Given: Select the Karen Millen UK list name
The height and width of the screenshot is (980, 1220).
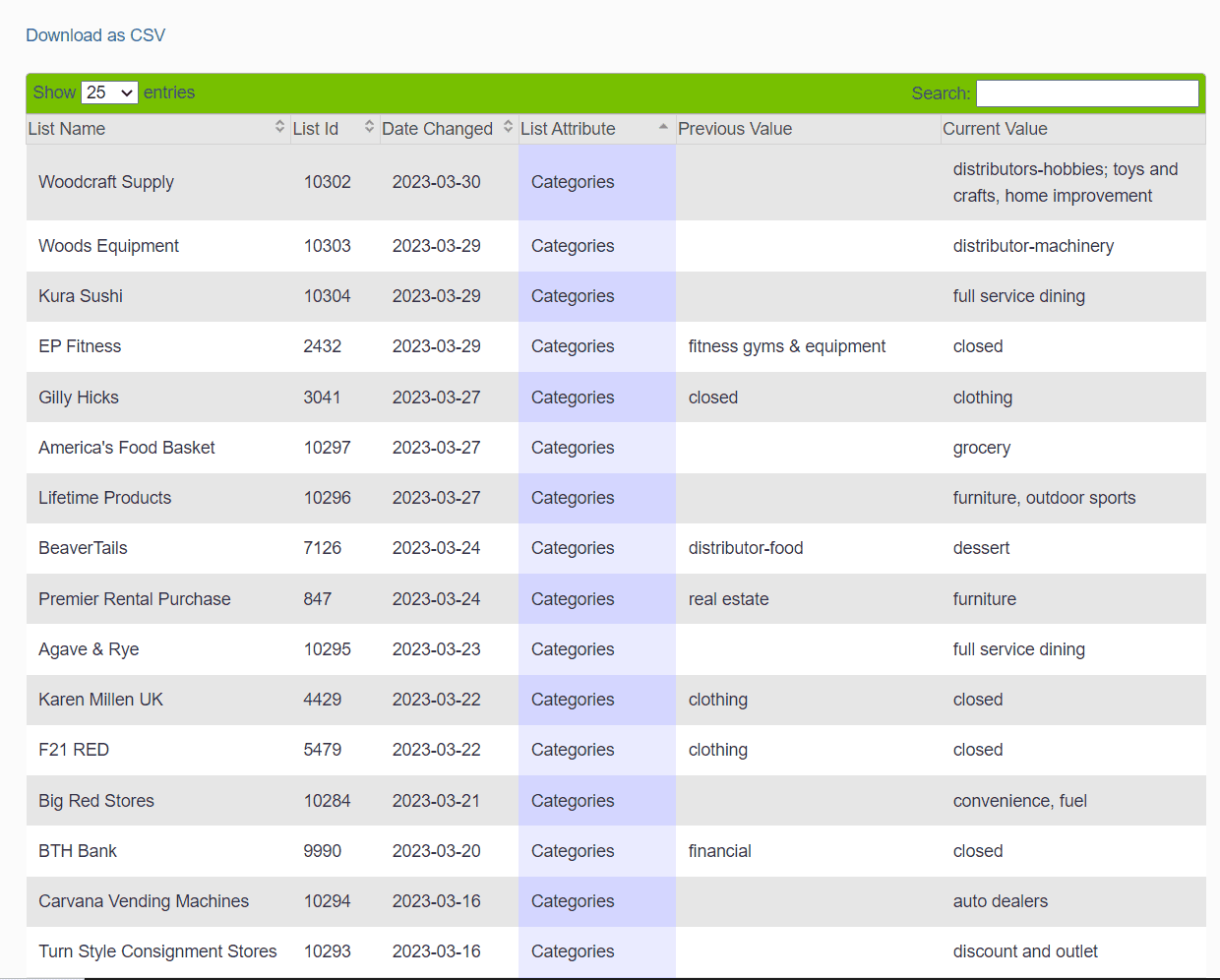Looking at the screenshot, I should pos(100,700).
